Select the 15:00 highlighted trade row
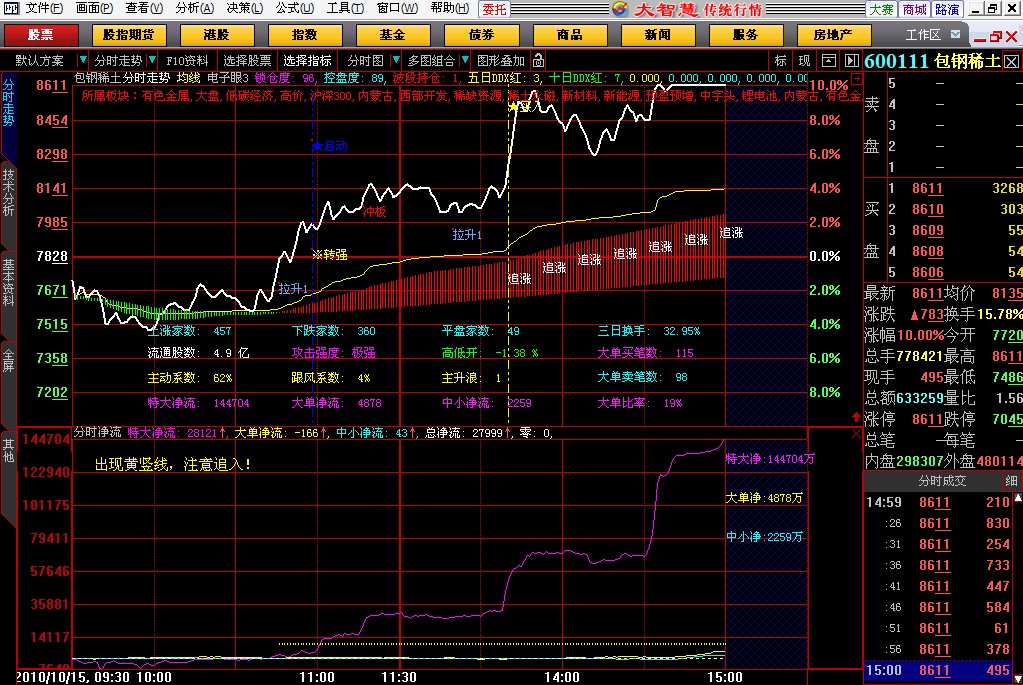 point(938,670)
